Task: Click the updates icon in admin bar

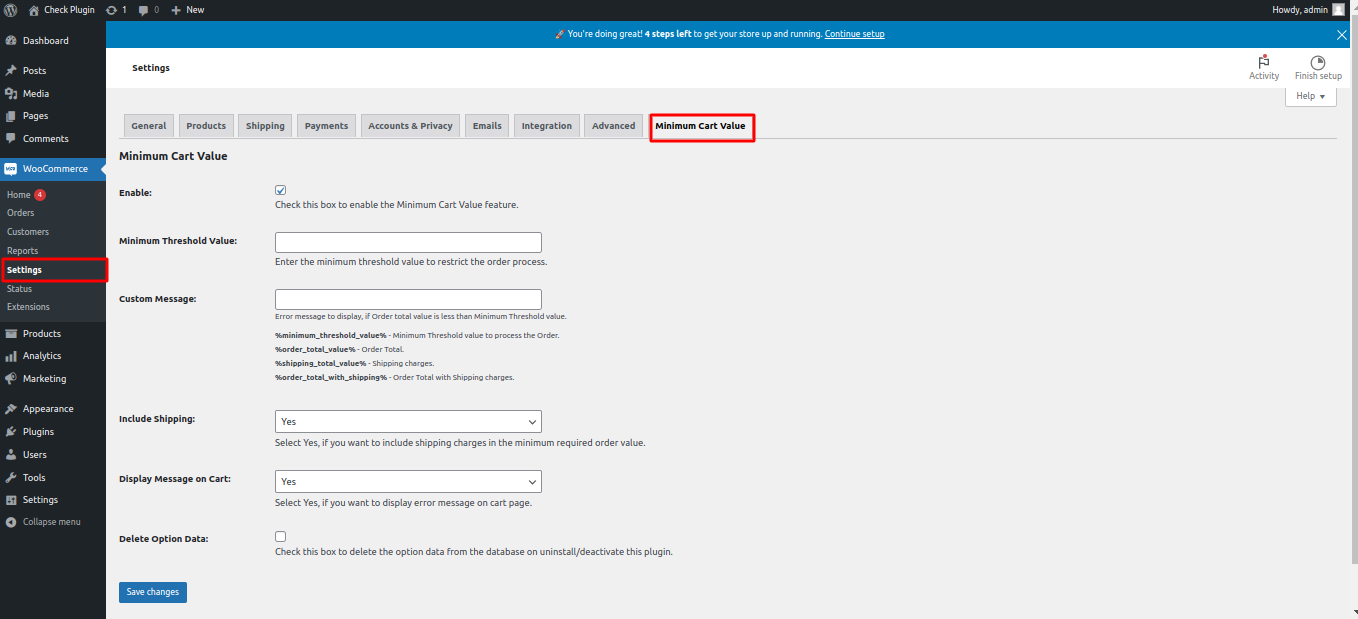Action: pos(111,9)
